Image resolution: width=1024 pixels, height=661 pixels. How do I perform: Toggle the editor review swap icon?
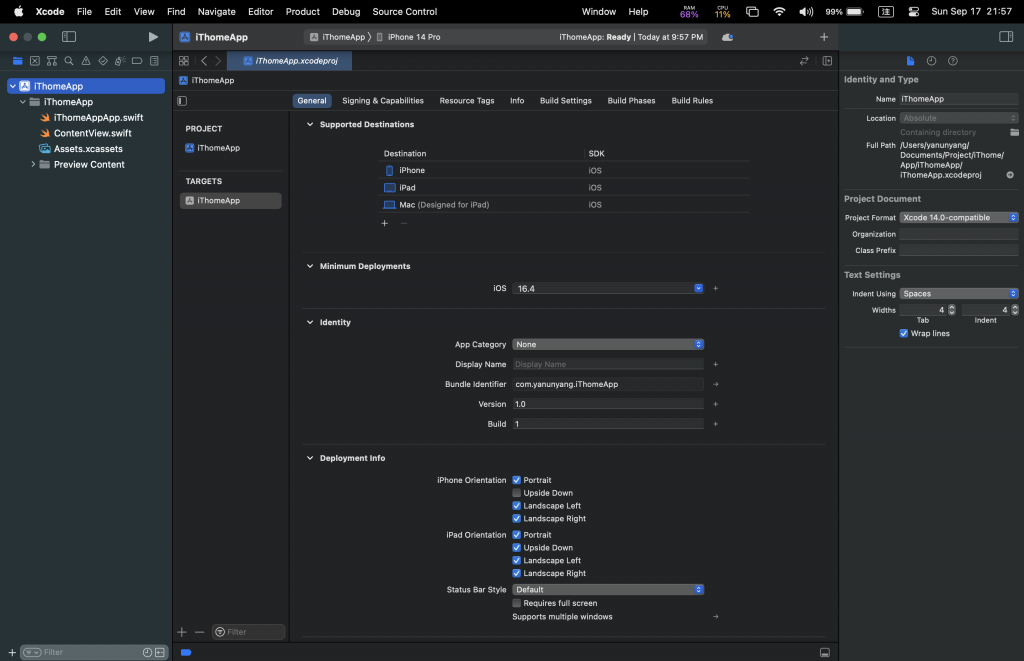click(804, 61)
